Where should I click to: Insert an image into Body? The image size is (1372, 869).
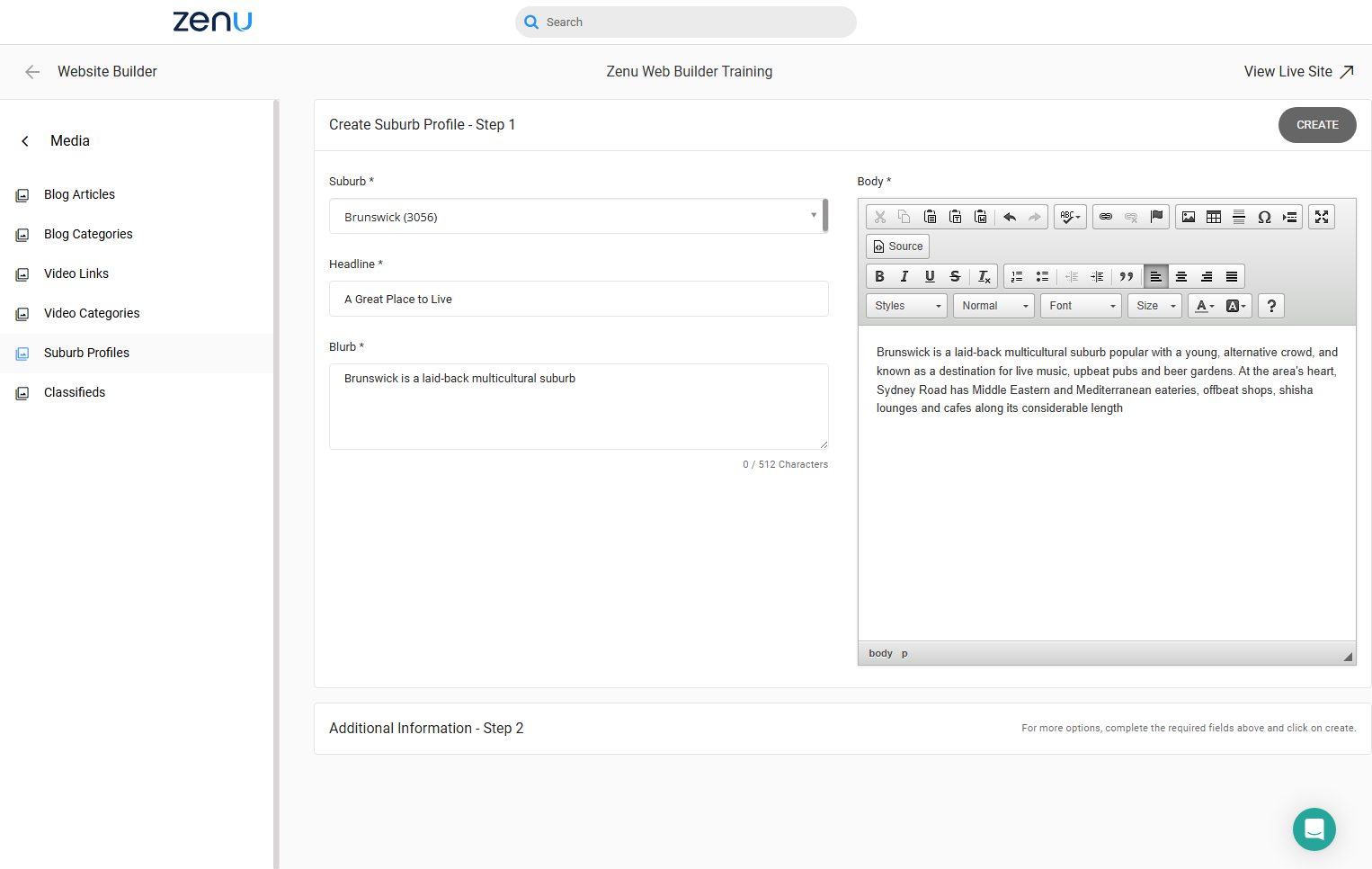coord(1189,217)
